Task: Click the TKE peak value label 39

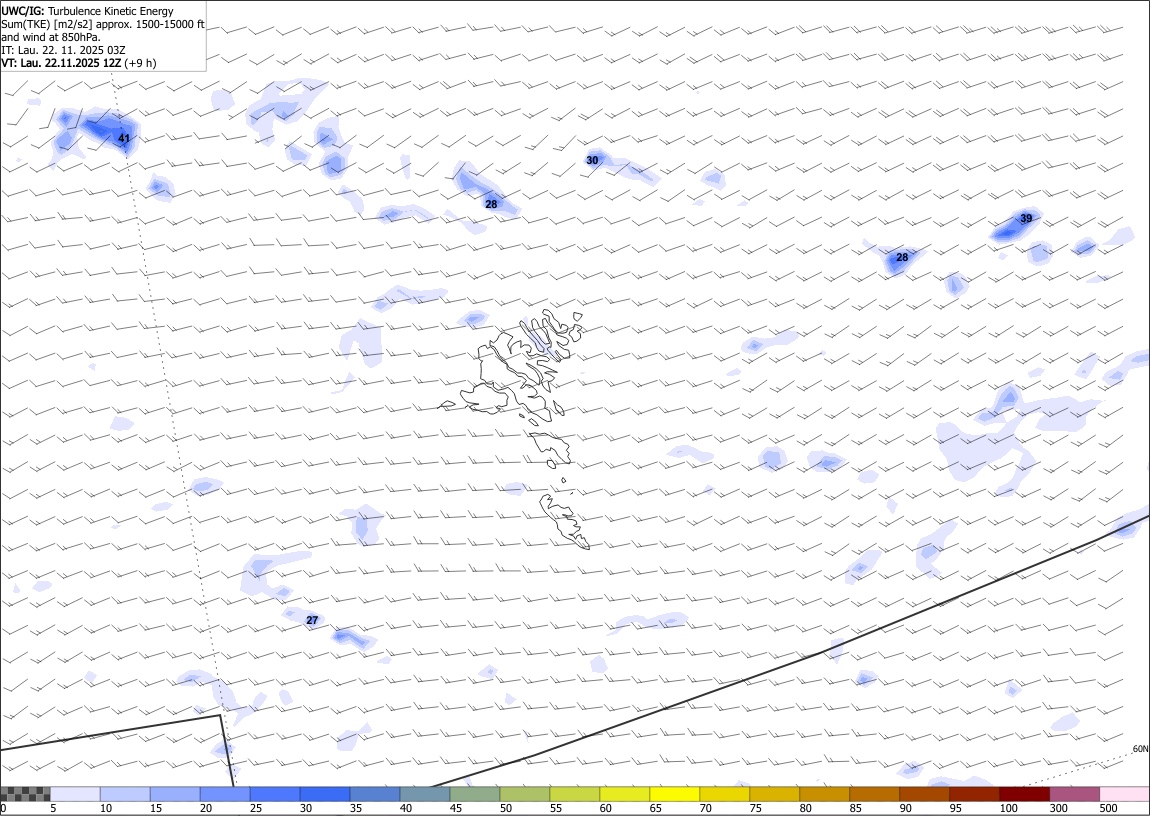Action: coord(1026,218)
